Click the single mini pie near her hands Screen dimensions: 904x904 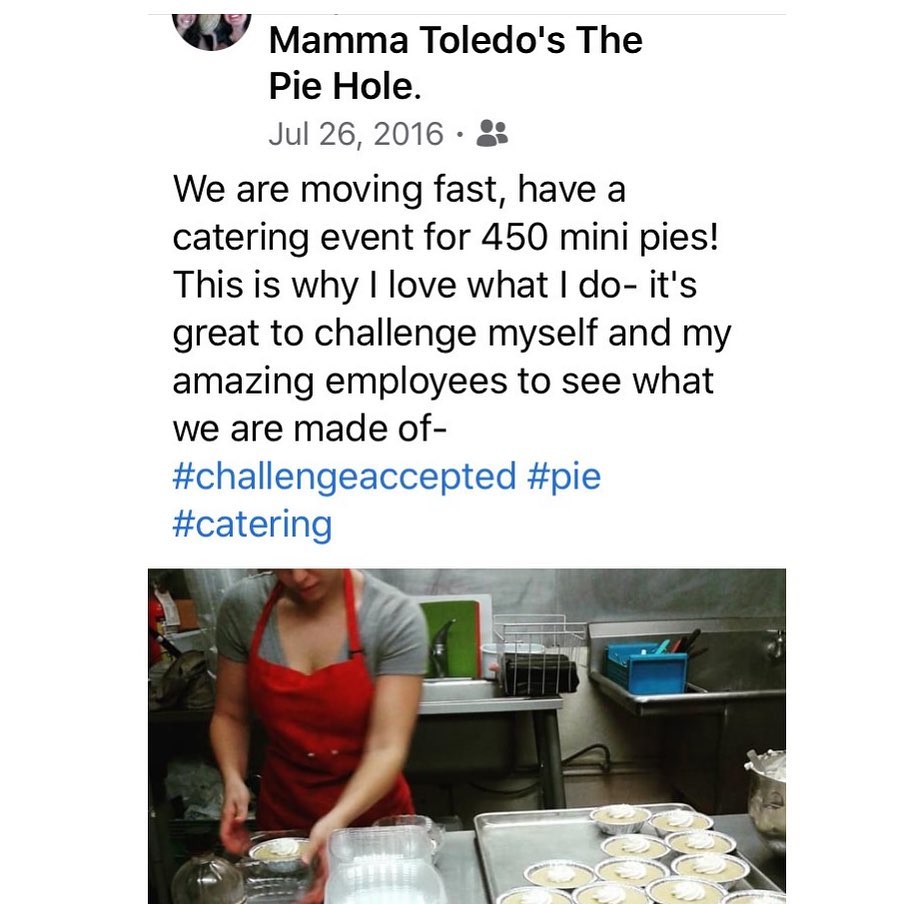[x=280, y=852]
